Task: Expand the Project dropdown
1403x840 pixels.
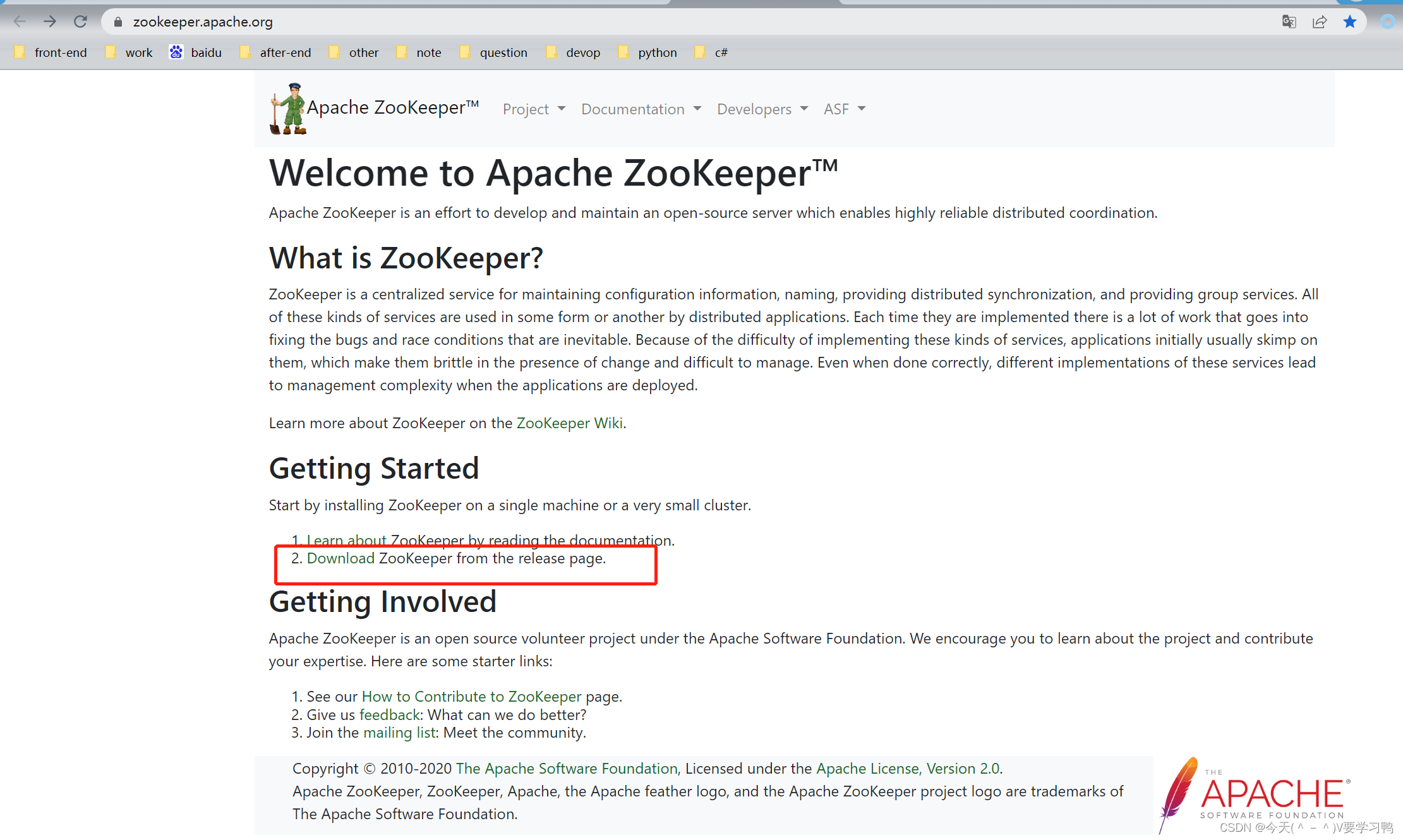Action: (533, 109)
